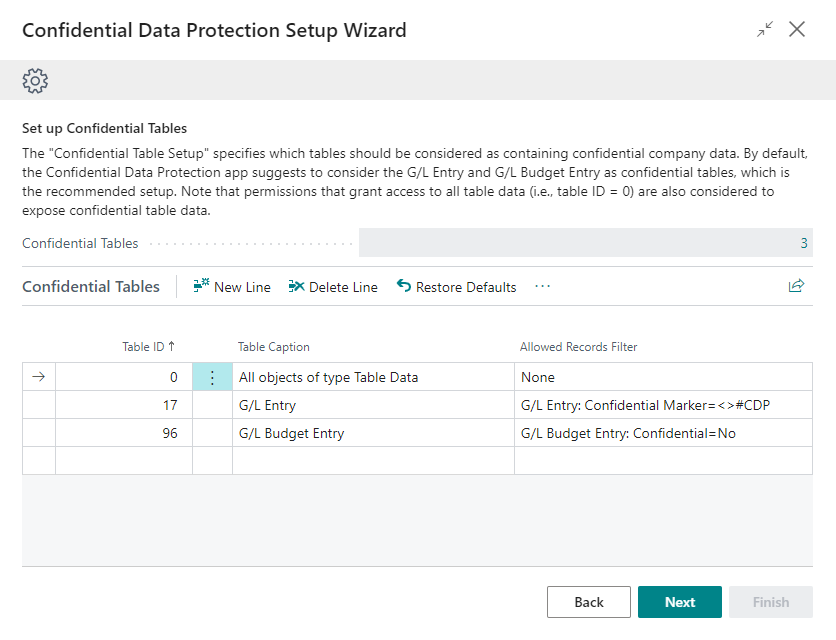Add a New Line to Confidential Tables
The image size is (836, 640).
tap(232, 287)
